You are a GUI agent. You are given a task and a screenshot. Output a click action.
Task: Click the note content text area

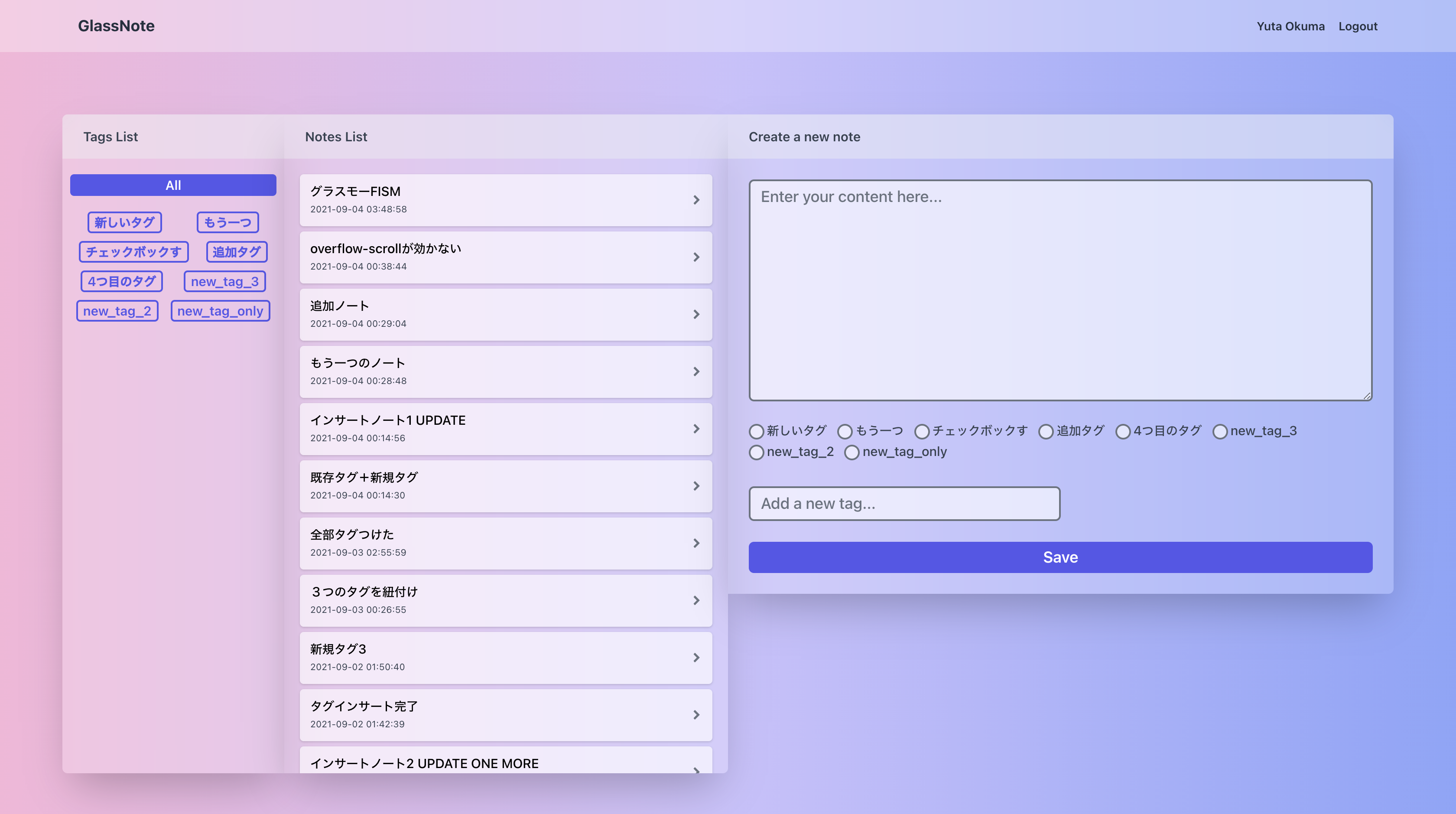(x=1060, y=290)
